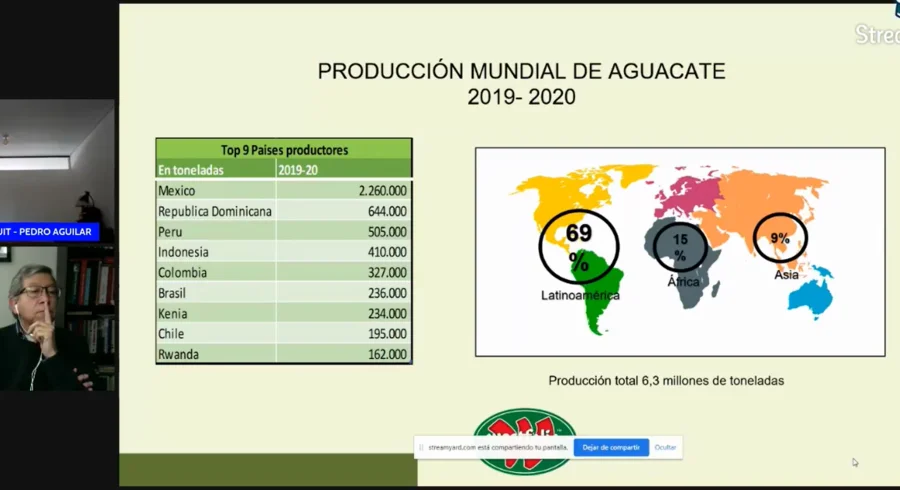This screenshot has width=900, height=490.
Task: Click the Streamyard watermark logo
Action: 878,34
